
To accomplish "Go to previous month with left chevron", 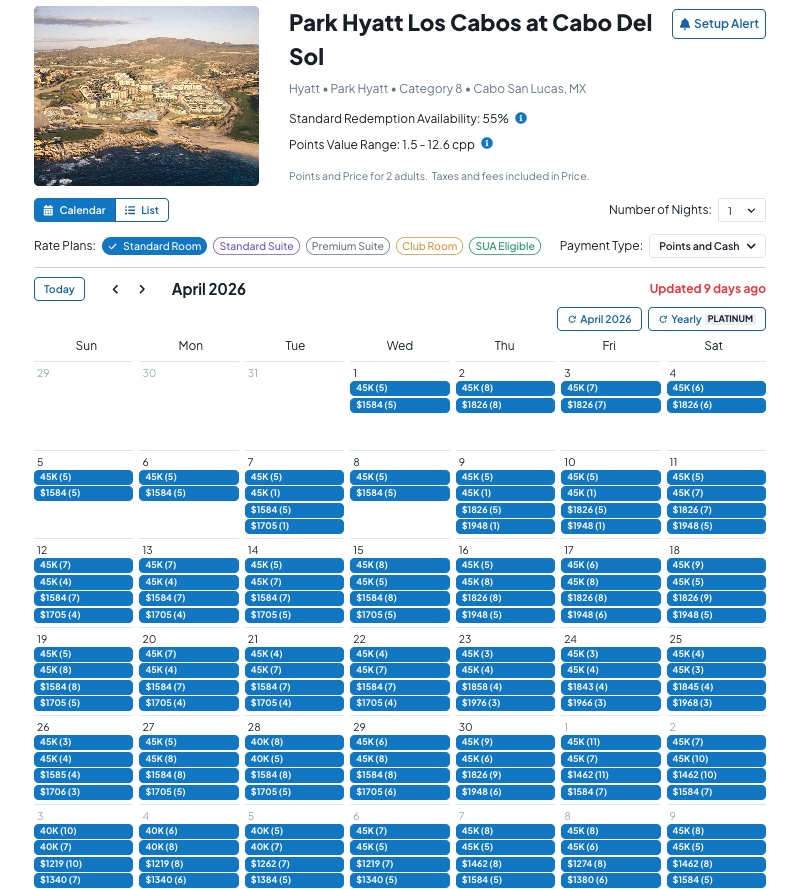I will coord(116,289).
